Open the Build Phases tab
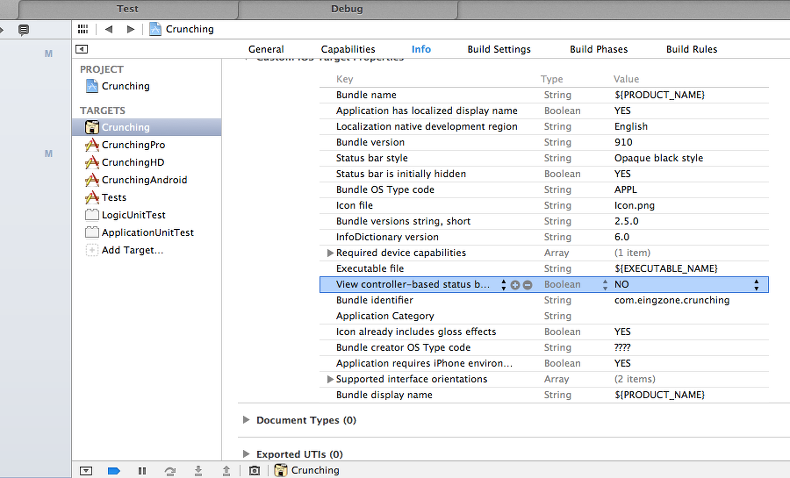790x478 pixels. (599, 49)
